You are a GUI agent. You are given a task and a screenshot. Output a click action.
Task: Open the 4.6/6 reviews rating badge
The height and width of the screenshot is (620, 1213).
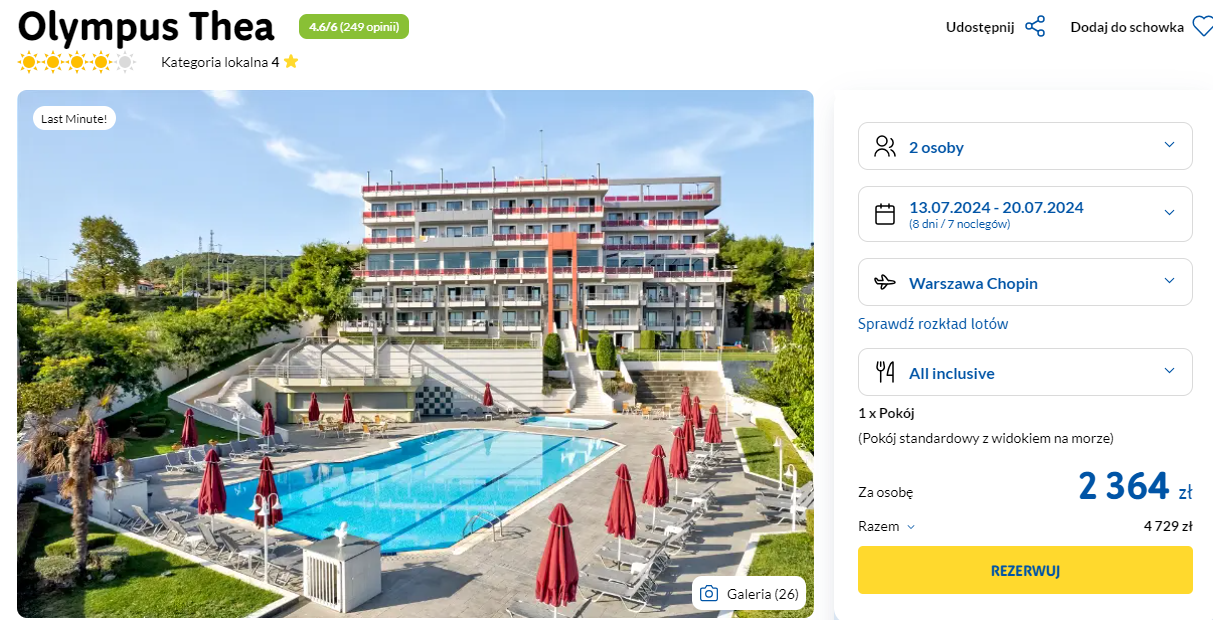354,27
